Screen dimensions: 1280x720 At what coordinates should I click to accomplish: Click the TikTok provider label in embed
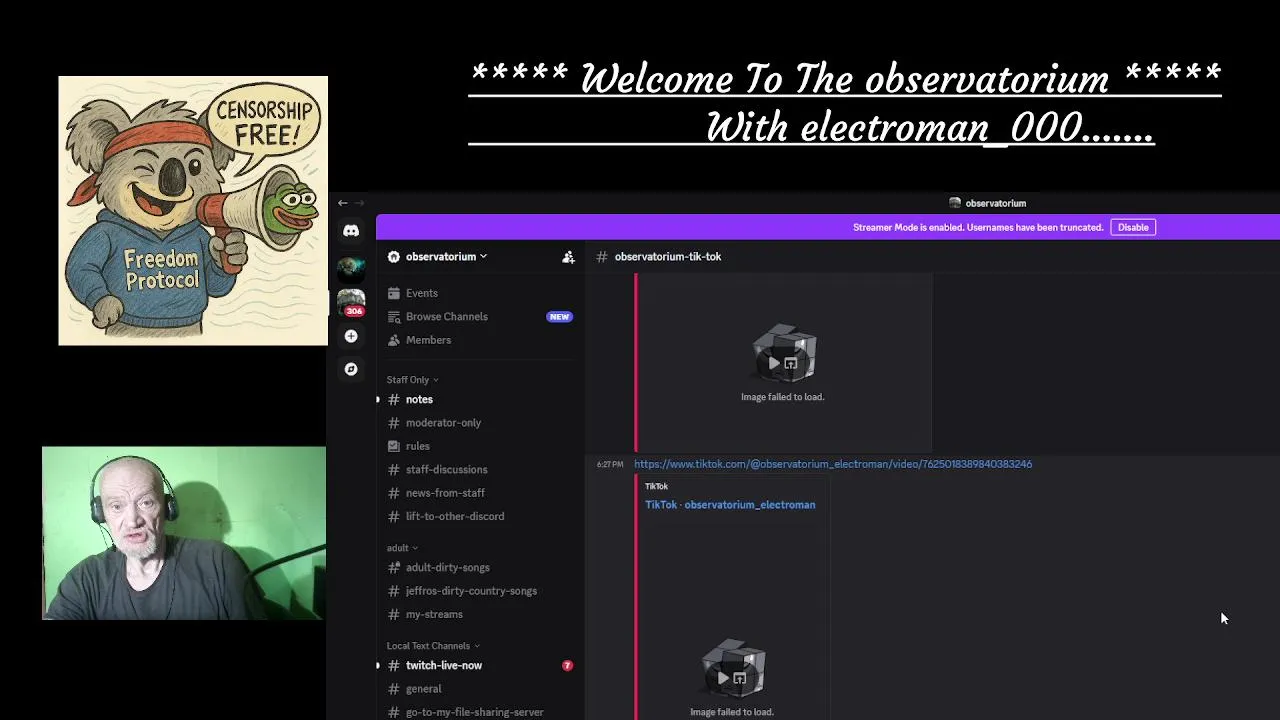[x=656, y=486]
